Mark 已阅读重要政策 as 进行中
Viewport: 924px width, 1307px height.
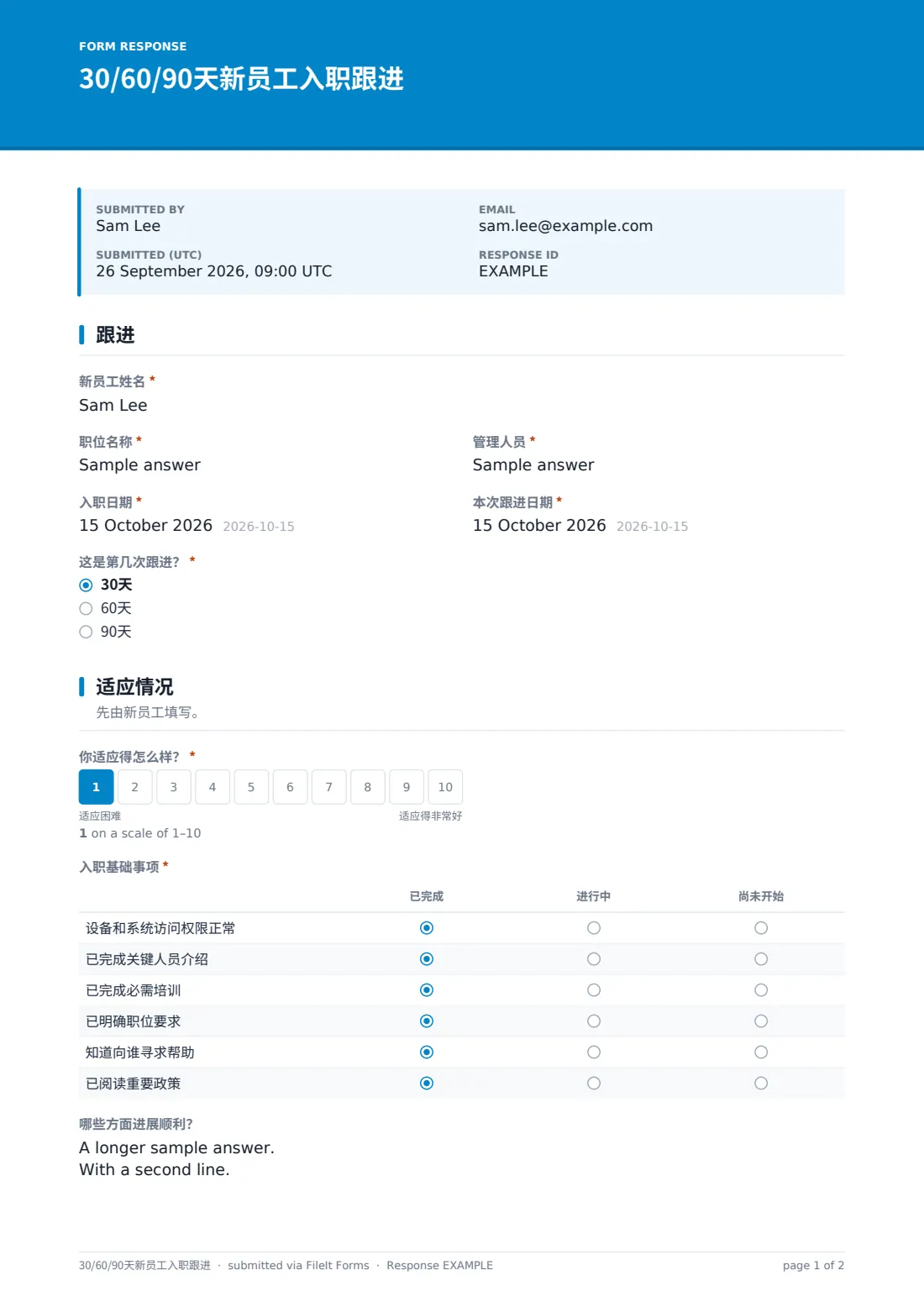click(594, 1084)
